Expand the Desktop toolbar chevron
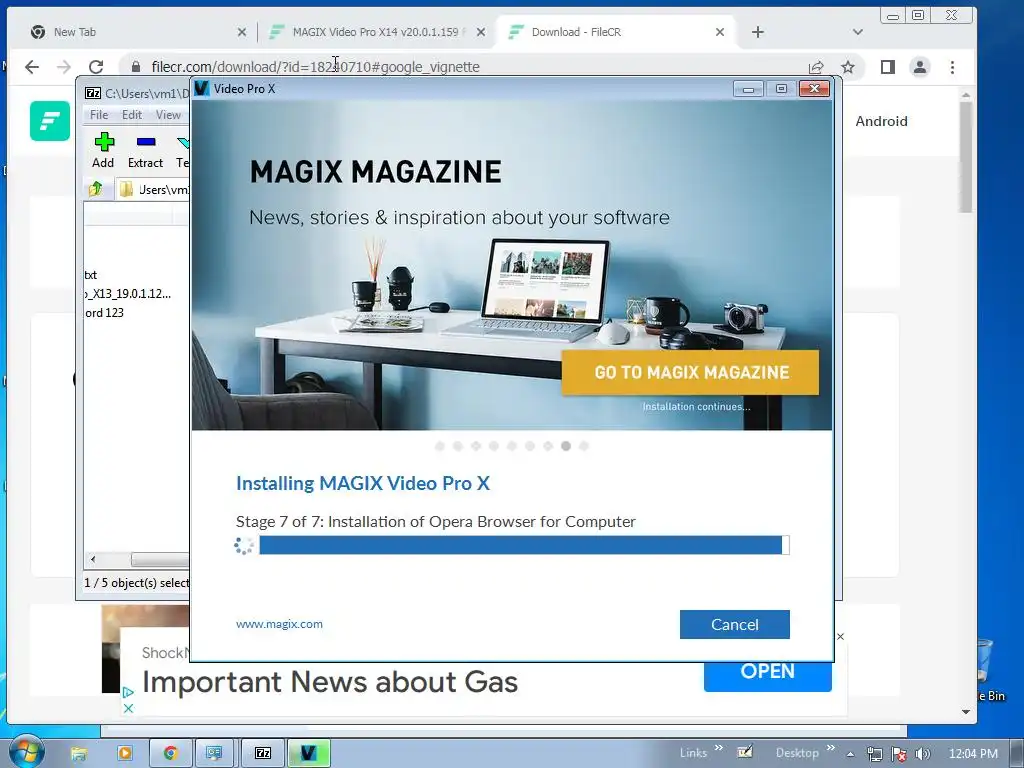The width and height of the screenshot is (1024, 768). coord(830,748)
